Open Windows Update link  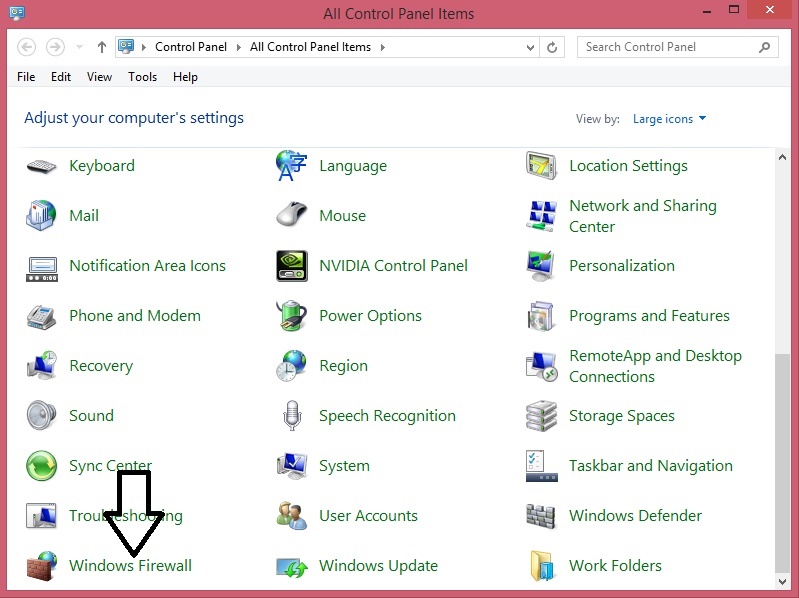coord(379,565)
